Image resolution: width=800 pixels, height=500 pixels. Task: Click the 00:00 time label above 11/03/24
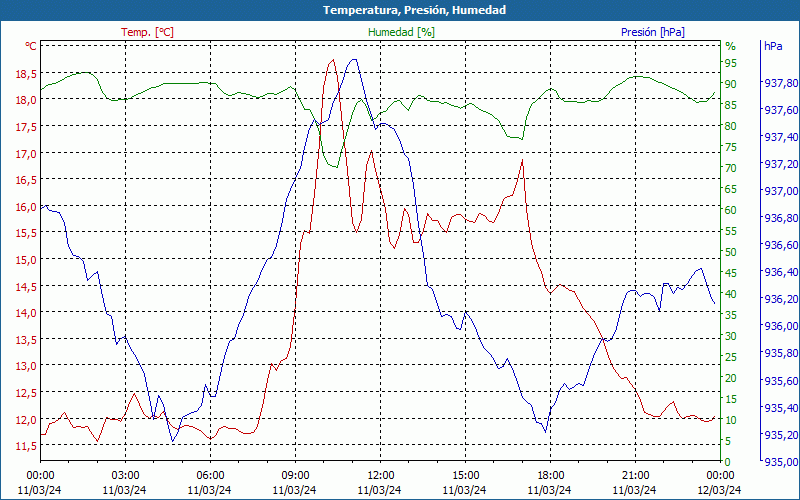point(40,476)
